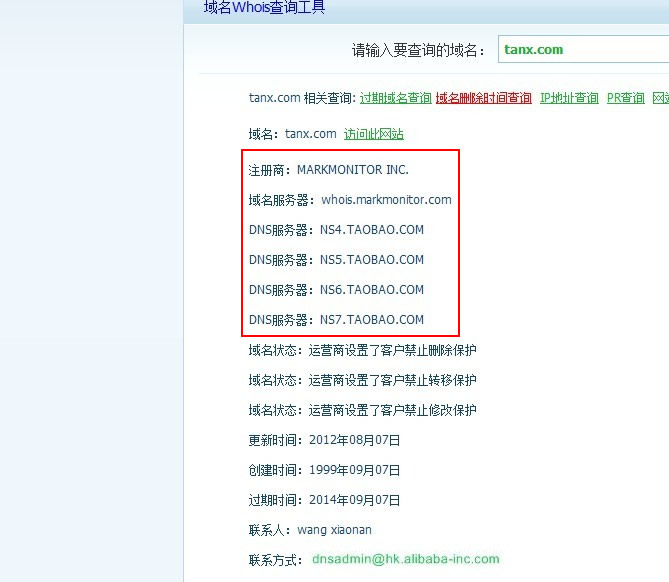This screenshot has width=669, height=582.
Task: Click the 访问此网站 link
Action: 374,134
